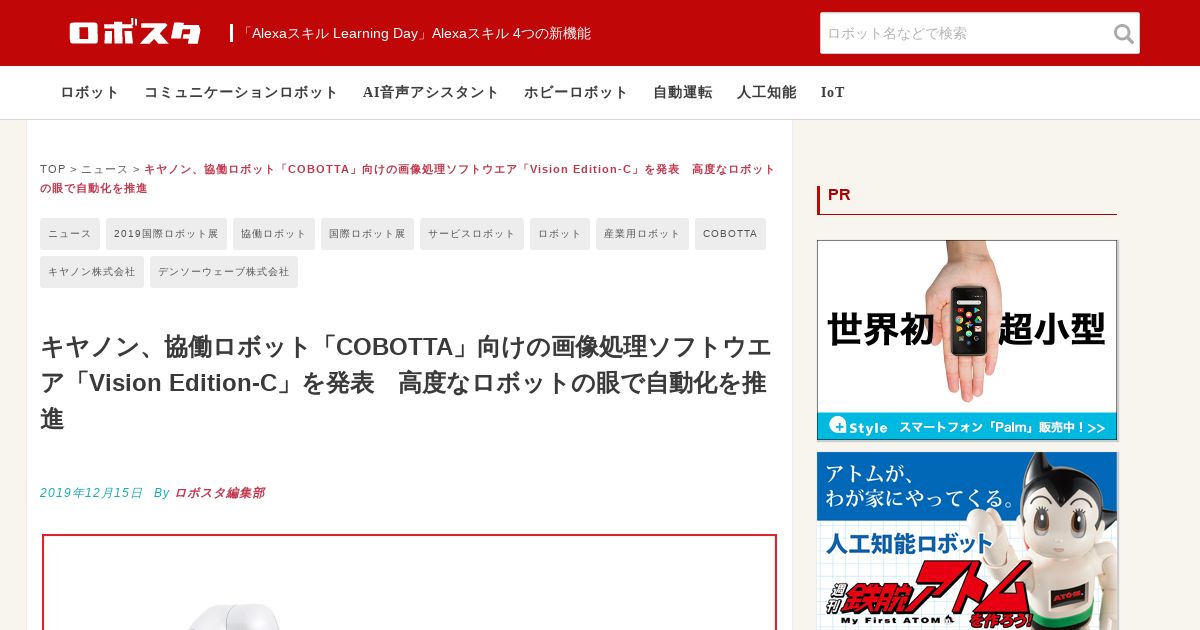Select the 協働ロボット tag
Image resolution: width=1200 pixels, height=630 pixels.
pos(274,234)
